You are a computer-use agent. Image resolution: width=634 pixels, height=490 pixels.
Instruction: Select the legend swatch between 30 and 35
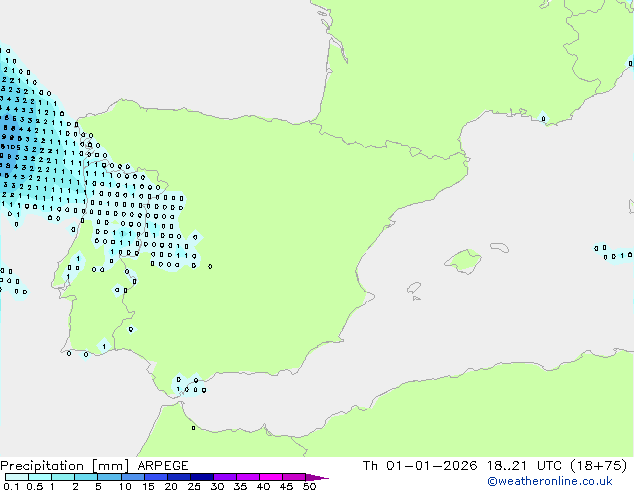click(x=227, y=478)
